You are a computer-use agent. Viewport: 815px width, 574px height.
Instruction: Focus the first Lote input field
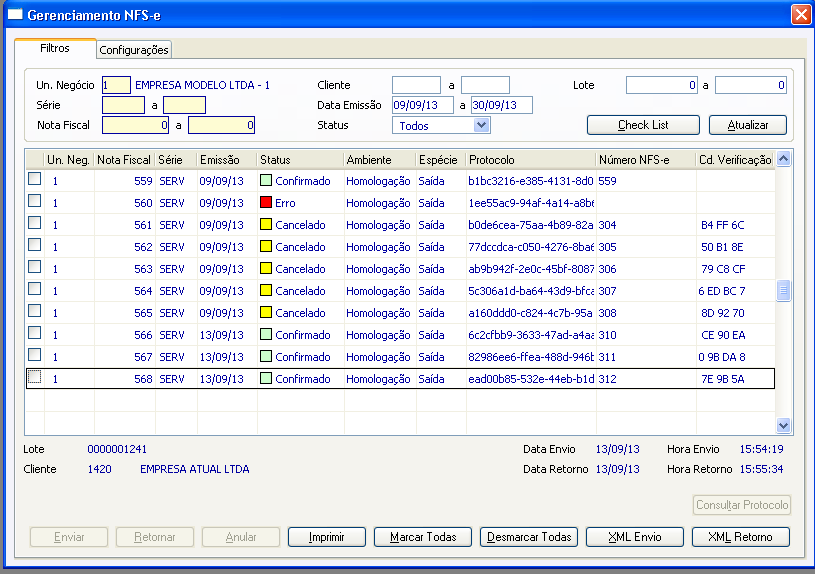(x=662, y=85)
